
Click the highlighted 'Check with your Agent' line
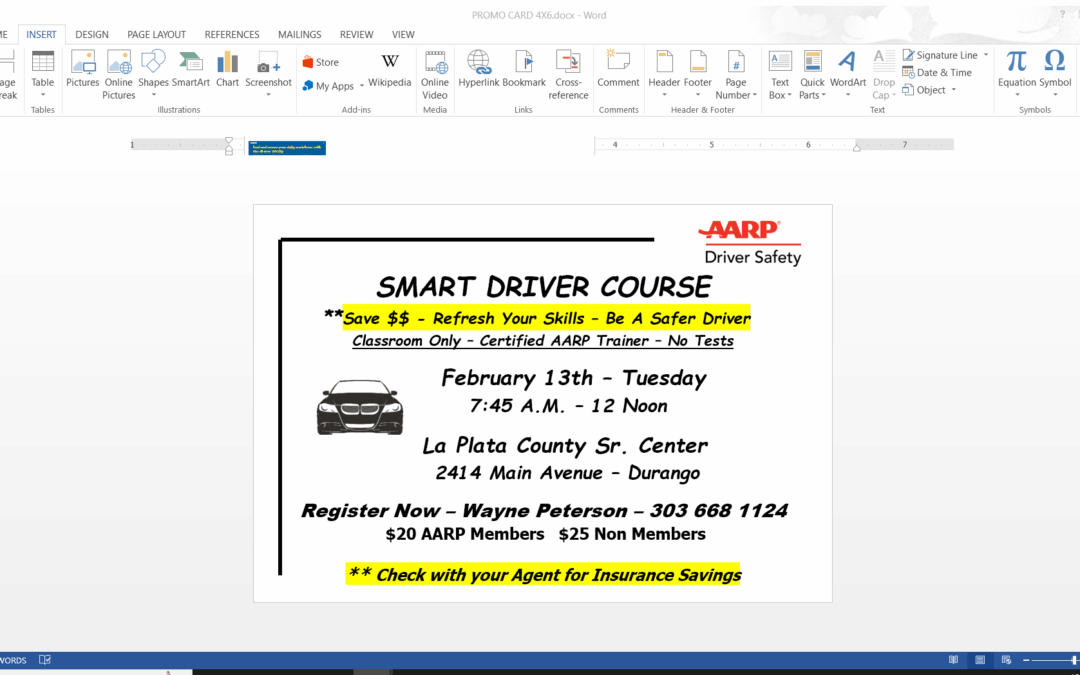[x=543, y=574]
